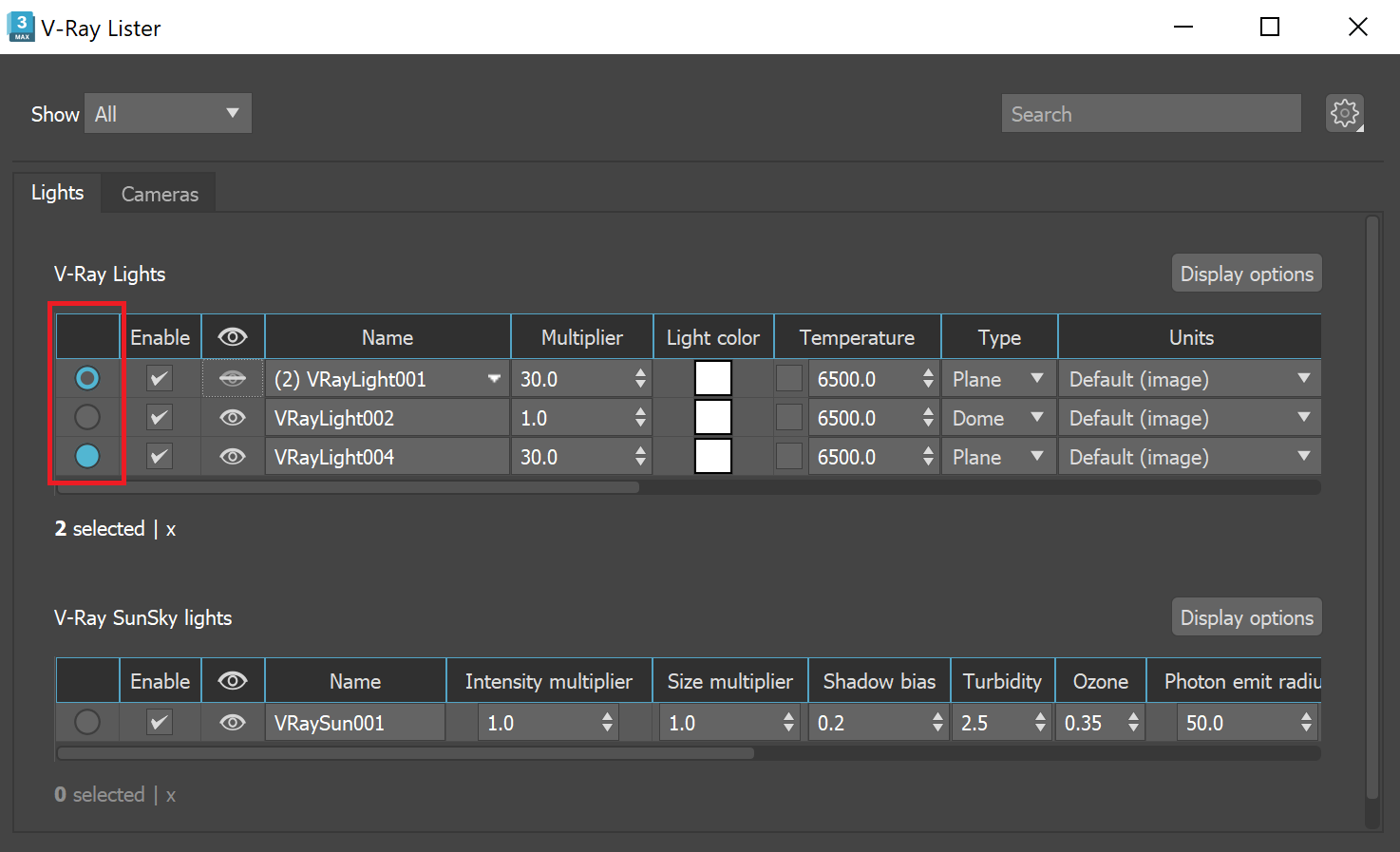Click the eye icon column header in SunSky lights
This screenshot has width=1400, height=852.
(x=233, y=681)
